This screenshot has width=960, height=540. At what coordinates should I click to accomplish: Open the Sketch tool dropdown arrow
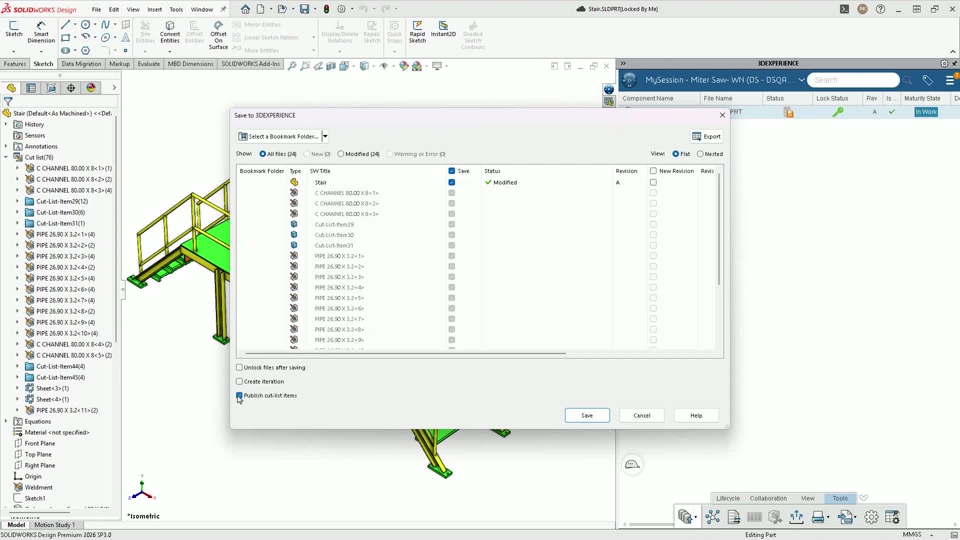(13, 51)
